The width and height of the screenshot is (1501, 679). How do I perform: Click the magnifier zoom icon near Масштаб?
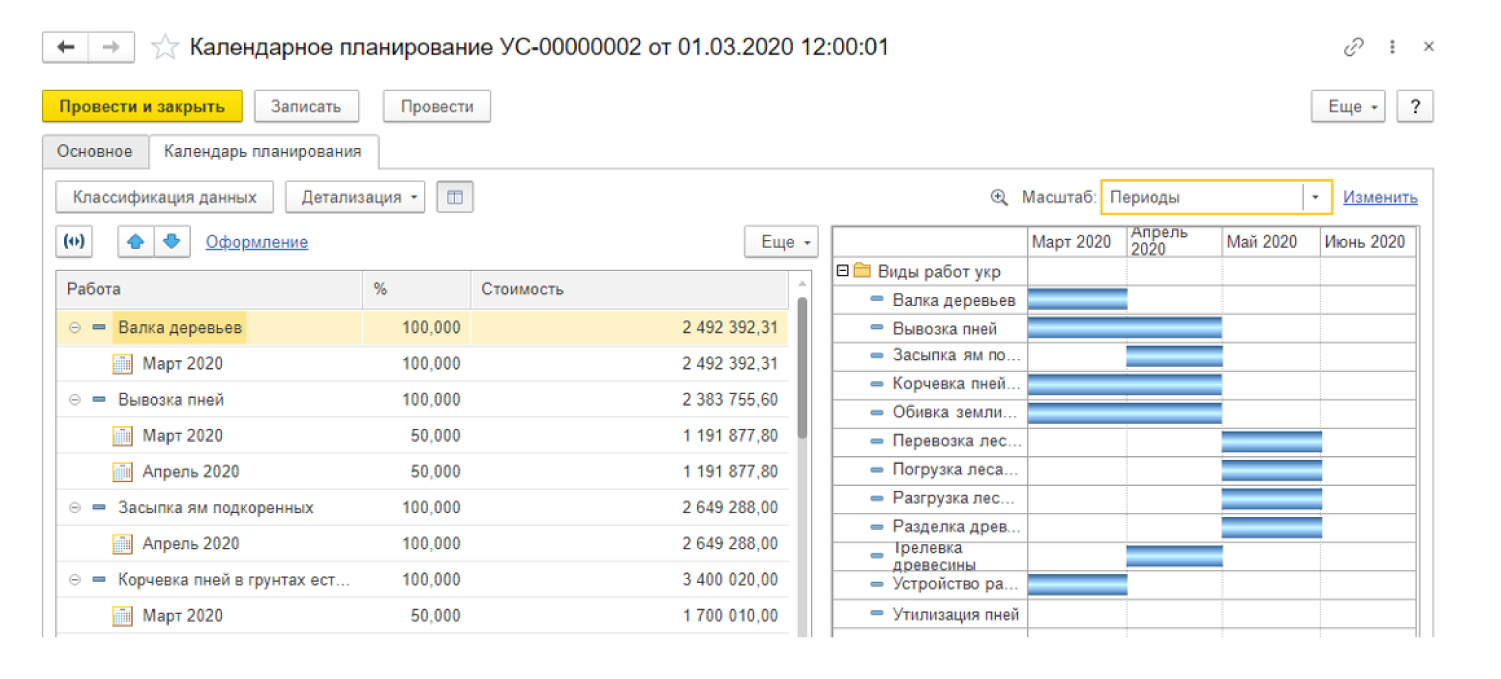click(999, 198)
